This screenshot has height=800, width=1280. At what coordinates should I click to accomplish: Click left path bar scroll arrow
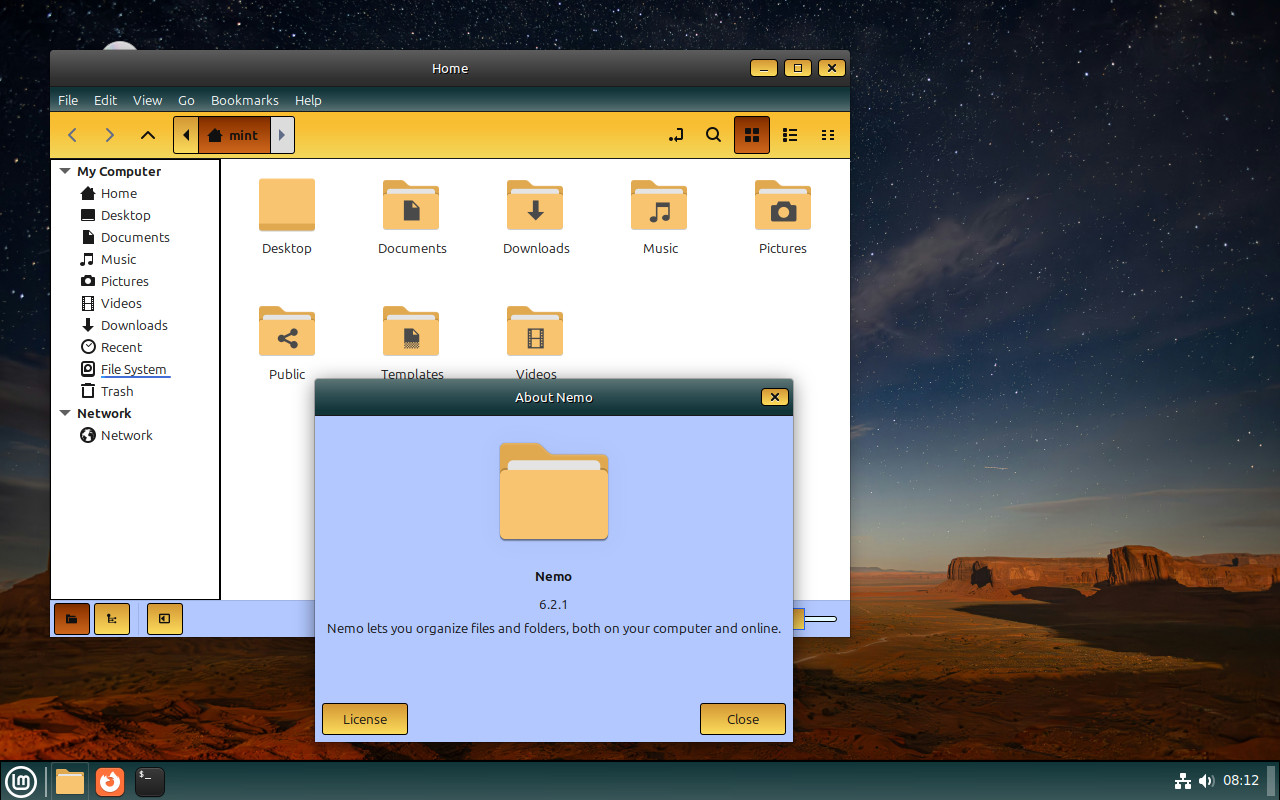[x=186, y=135]
